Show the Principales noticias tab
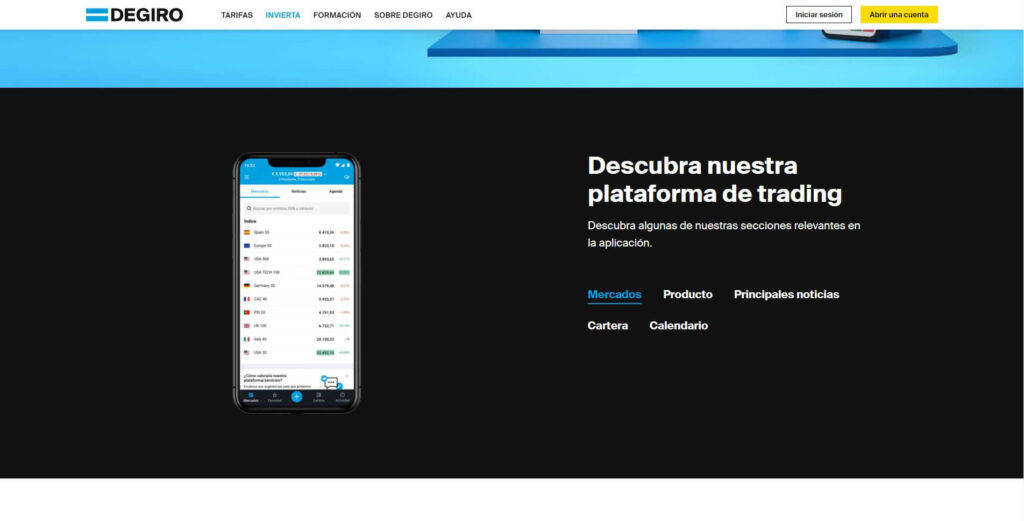The image size is (1024, 521). point(786,294)
